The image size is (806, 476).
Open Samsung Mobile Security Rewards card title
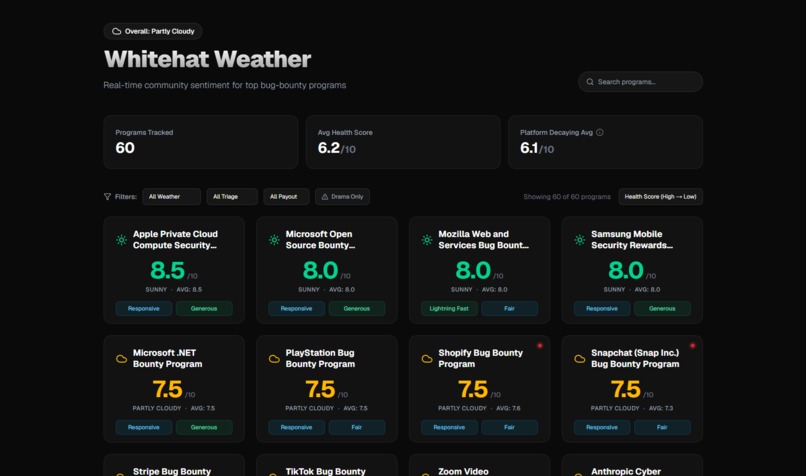click(x=632, y=240)
